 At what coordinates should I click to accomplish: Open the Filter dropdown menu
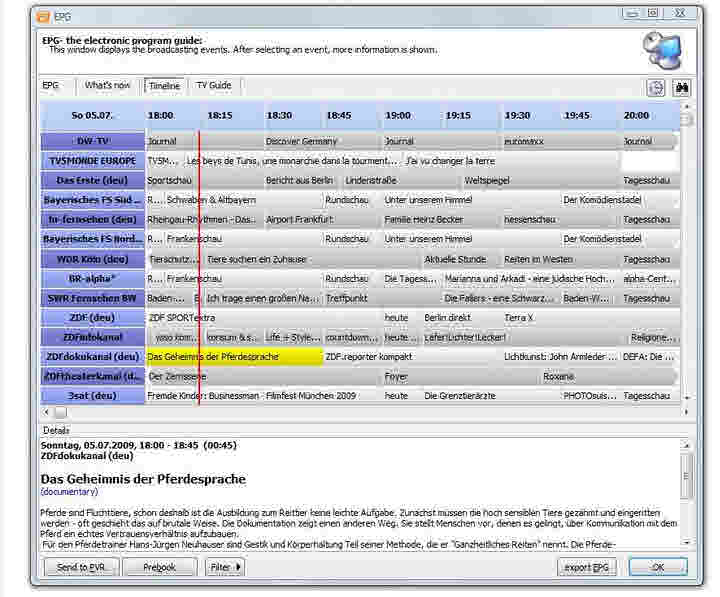point(225,567)
